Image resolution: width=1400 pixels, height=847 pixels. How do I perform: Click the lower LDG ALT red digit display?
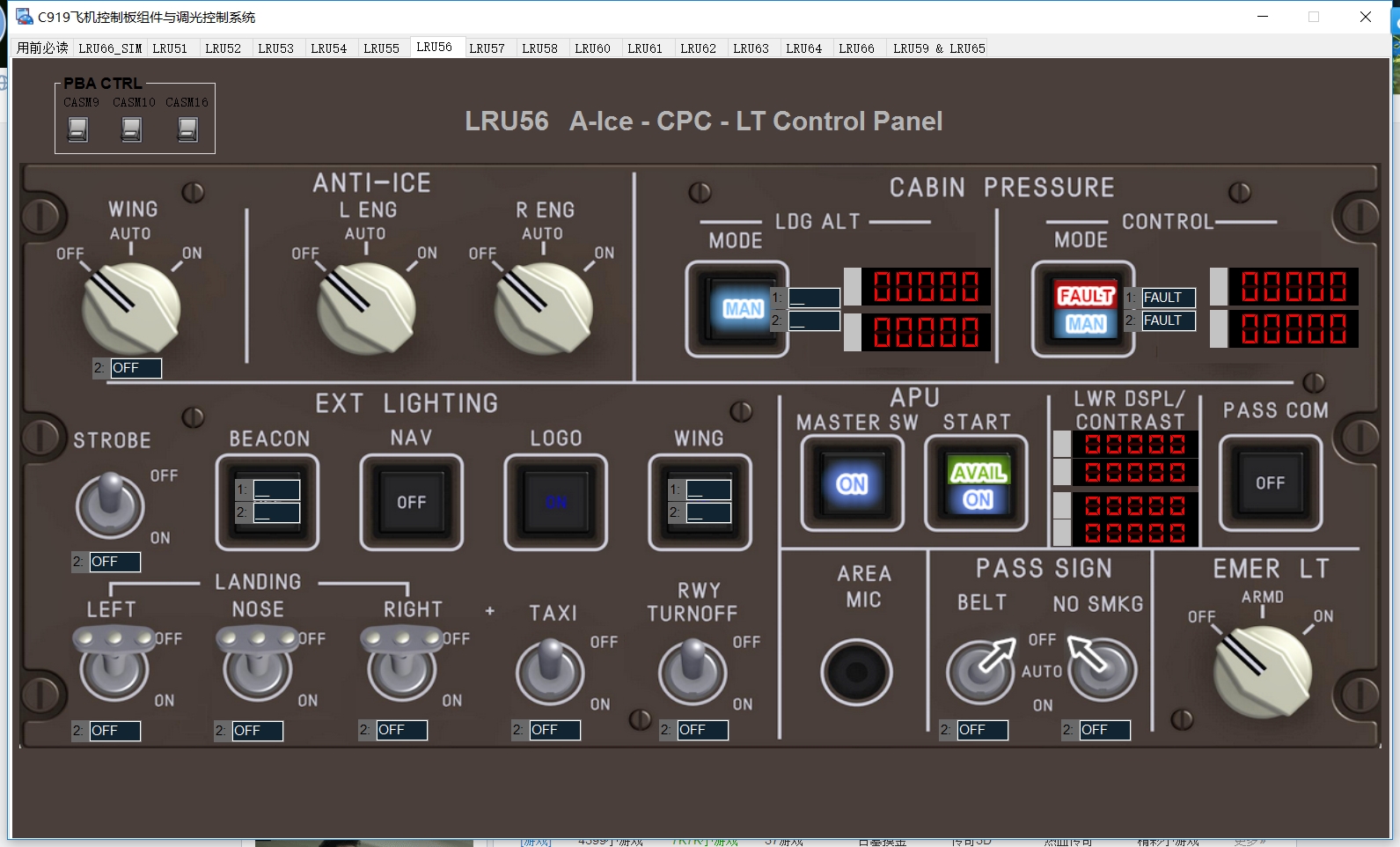point(926,333)
